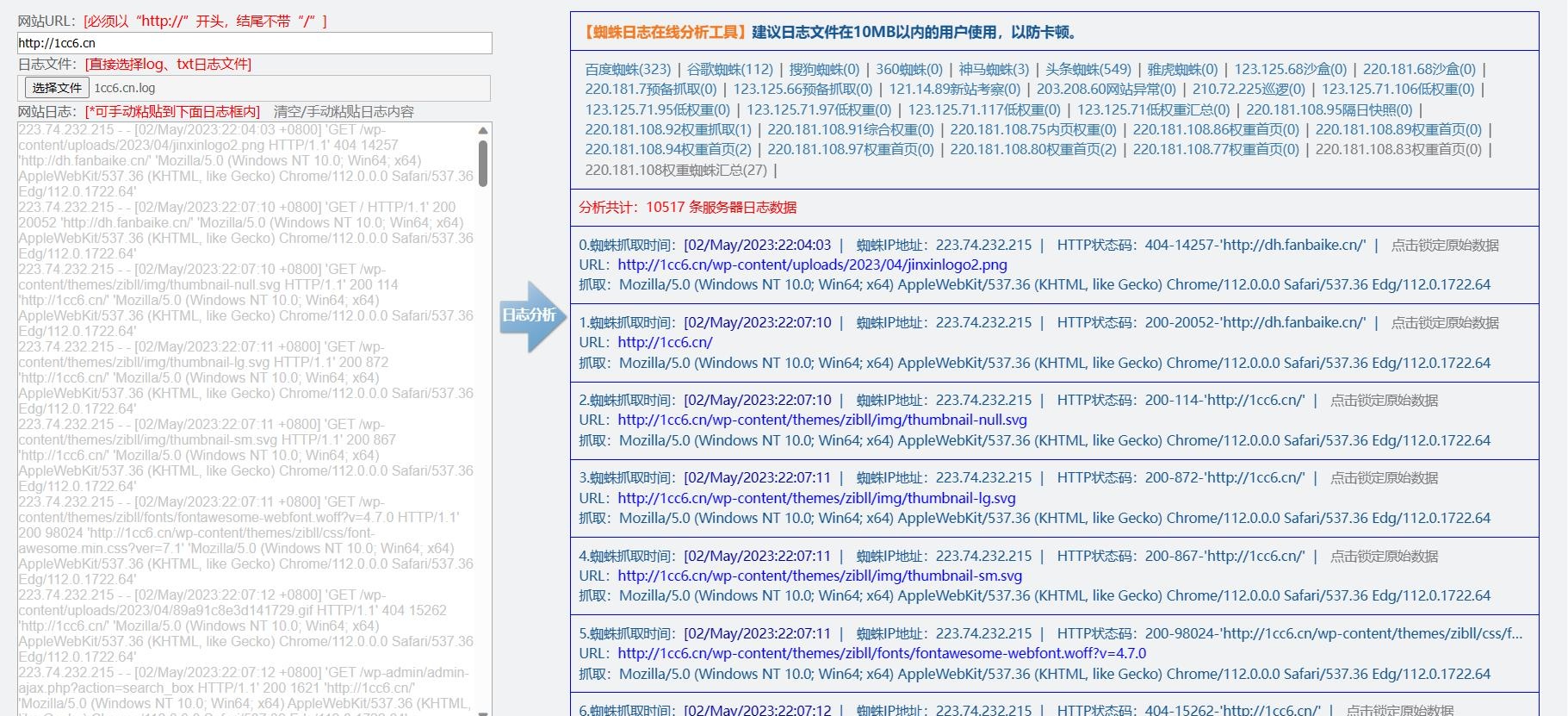Viewport: 1568px width, 716px height.
Task: Click 分析共计: 10517 条服务器日志数据 text
Action: (687, 207)
